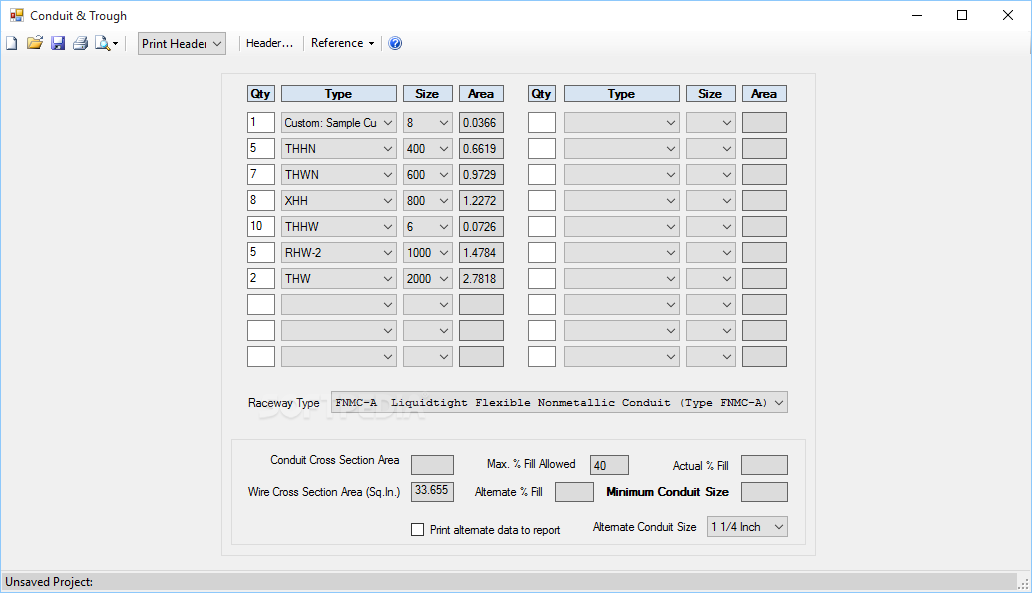Image resolution: width=1032 pixels, height=593 pixels.
Task: Click the right column Qty header
Action: pos(542,93)
